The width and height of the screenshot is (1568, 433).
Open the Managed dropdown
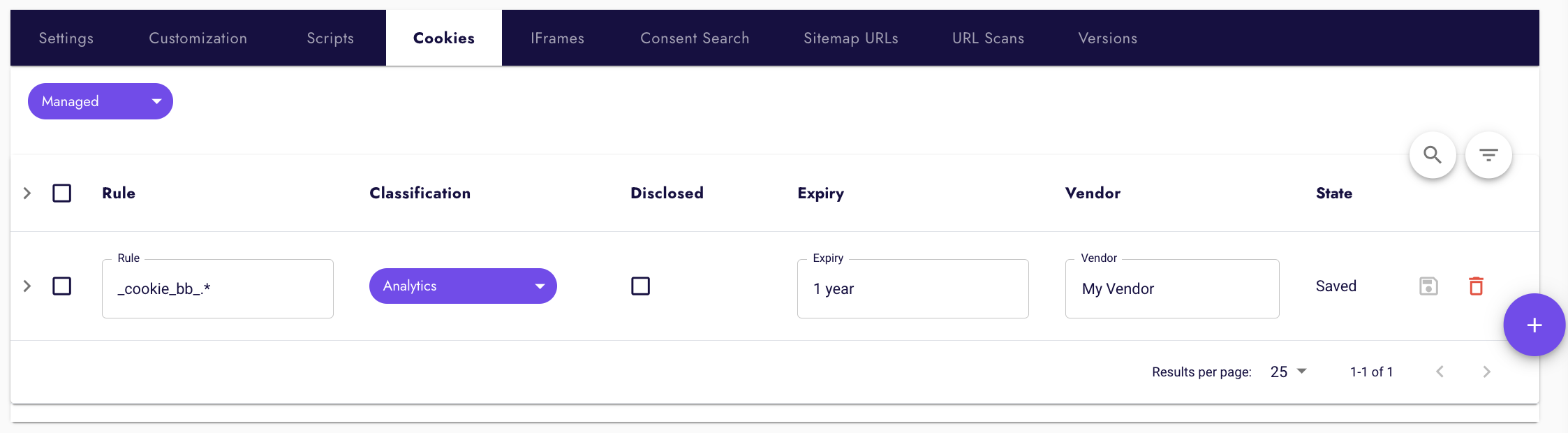tap(101, 101)
